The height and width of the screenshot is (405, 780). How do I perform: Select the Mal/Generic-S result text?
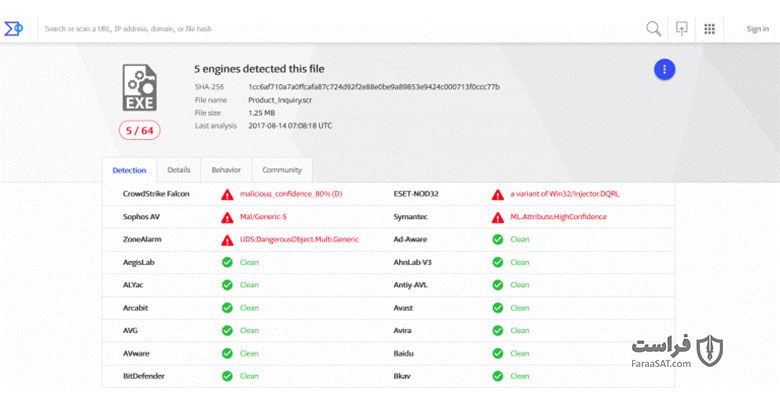point(263,217)
